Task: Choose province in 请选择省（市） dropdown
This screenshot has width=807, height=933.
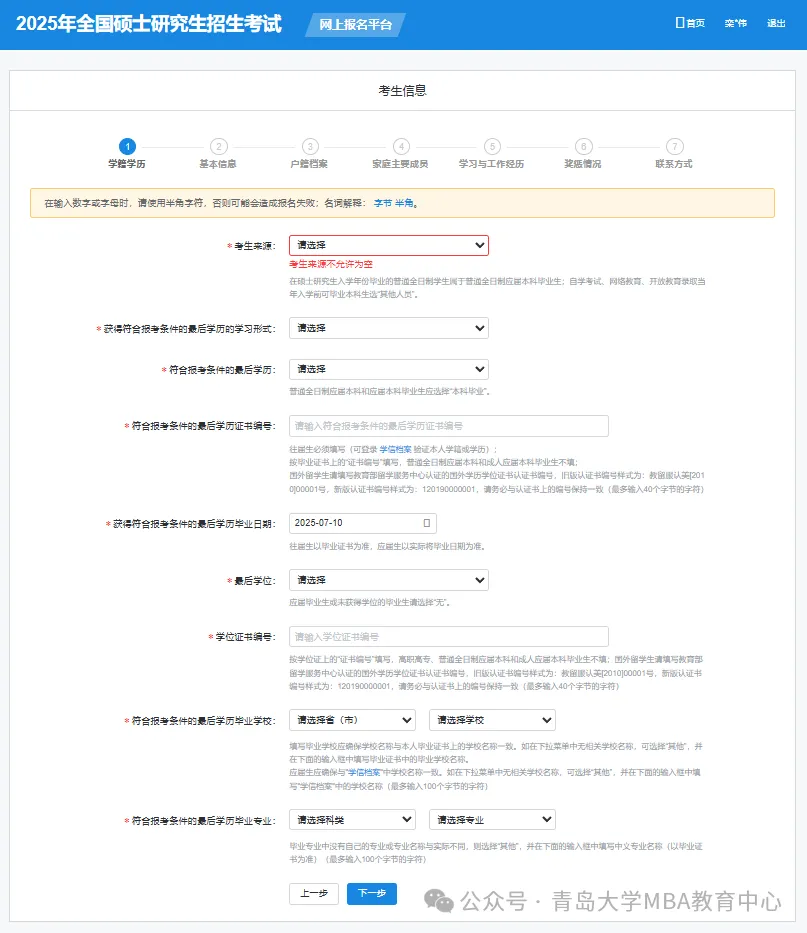Action: [x=352, y=720]
